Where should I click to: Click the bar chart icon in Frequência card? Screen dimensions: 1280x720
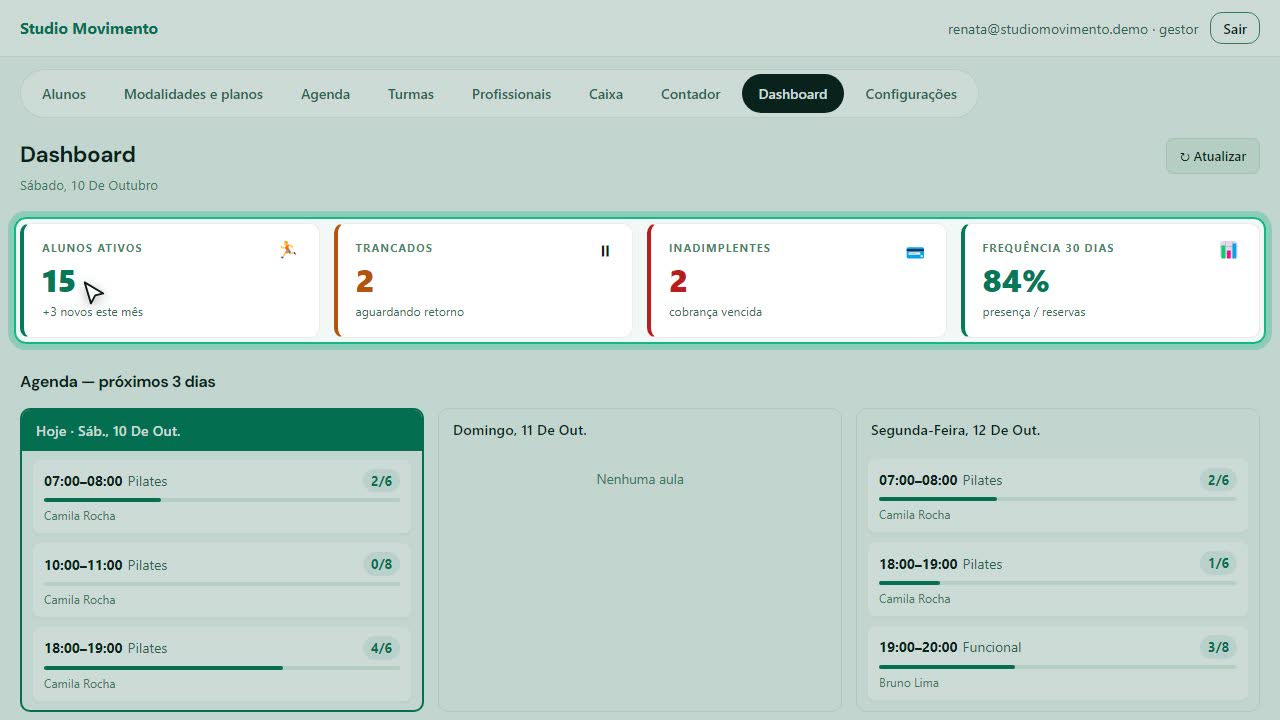[x=1229, y=250]
